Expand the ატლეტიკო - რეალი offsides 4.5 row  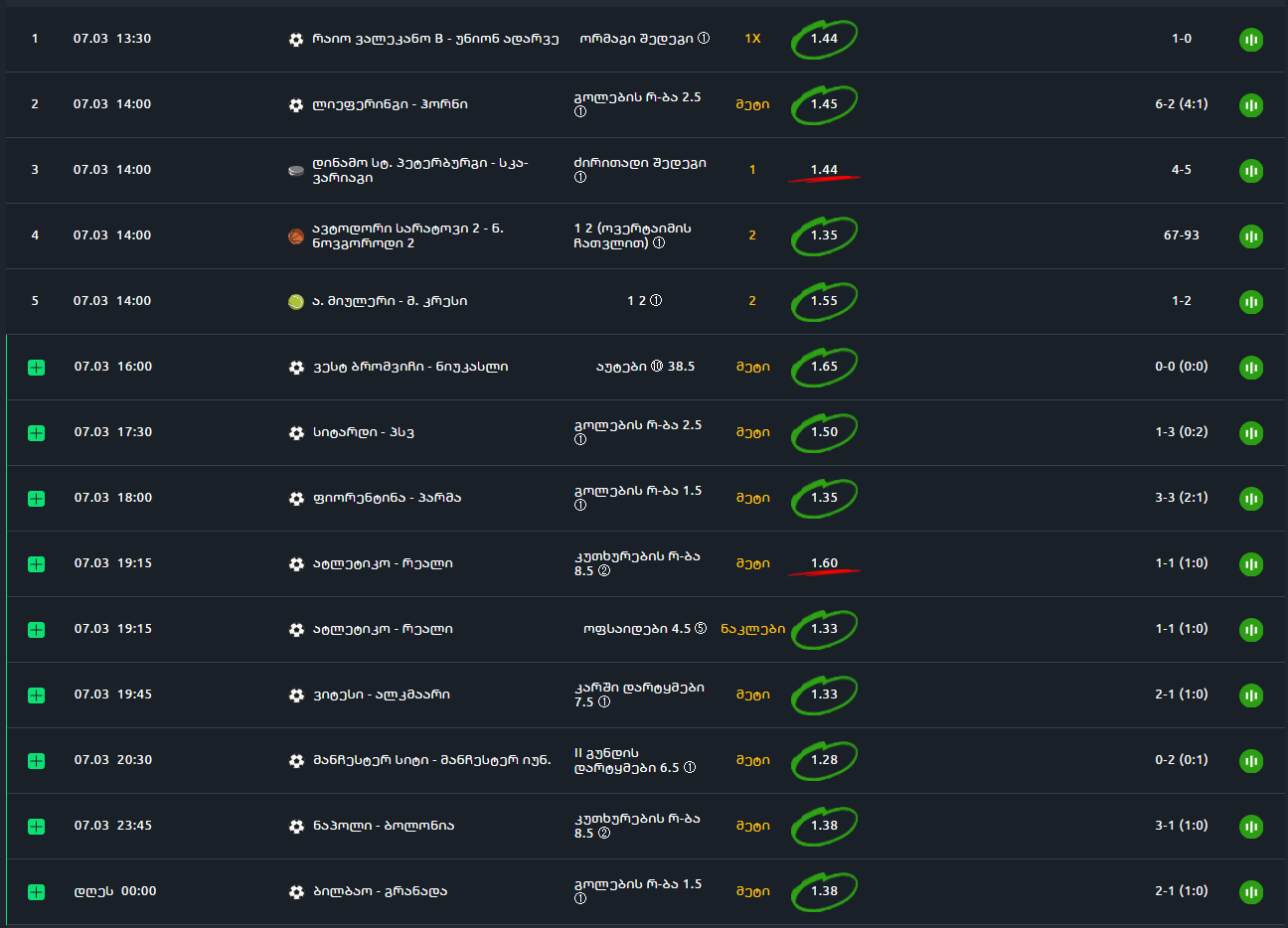pyautogui.click(x=37, y=630)
